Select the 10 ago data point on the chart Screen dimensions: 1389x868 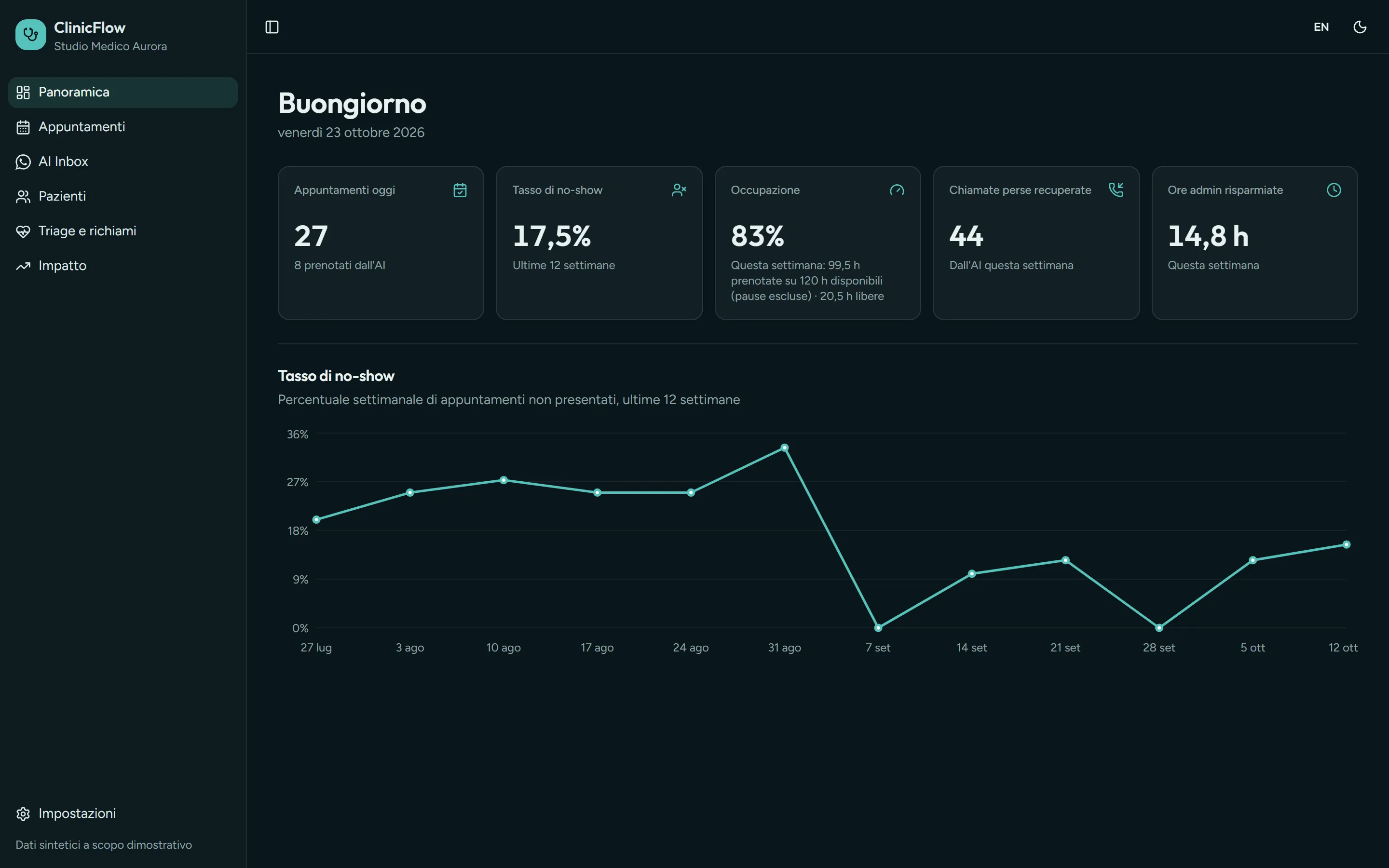coord(504,480)
